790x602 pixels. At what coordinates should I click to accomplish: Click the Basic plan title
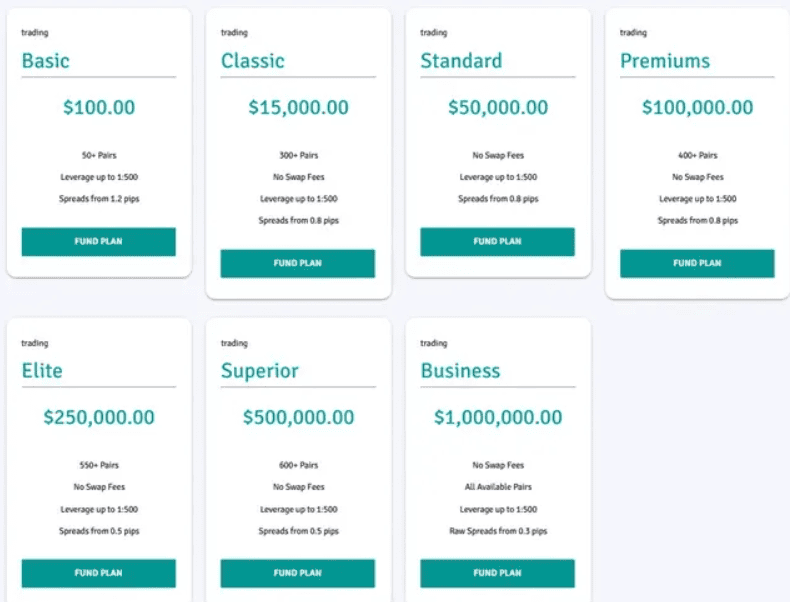point(46,61)
